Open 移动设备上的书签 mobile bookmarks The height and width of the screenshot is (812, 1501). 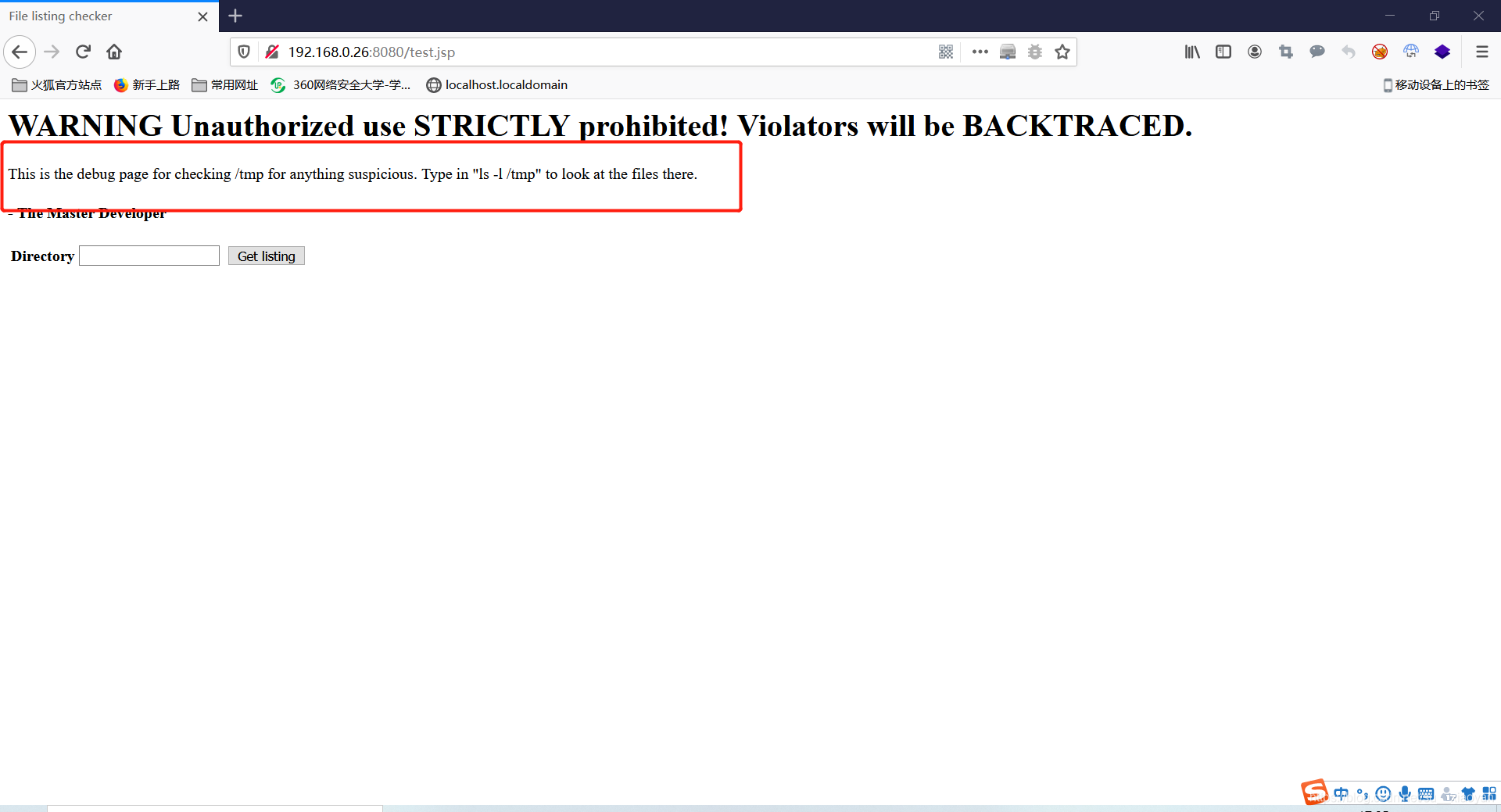pyautogui.click(x=1436, y=85)
